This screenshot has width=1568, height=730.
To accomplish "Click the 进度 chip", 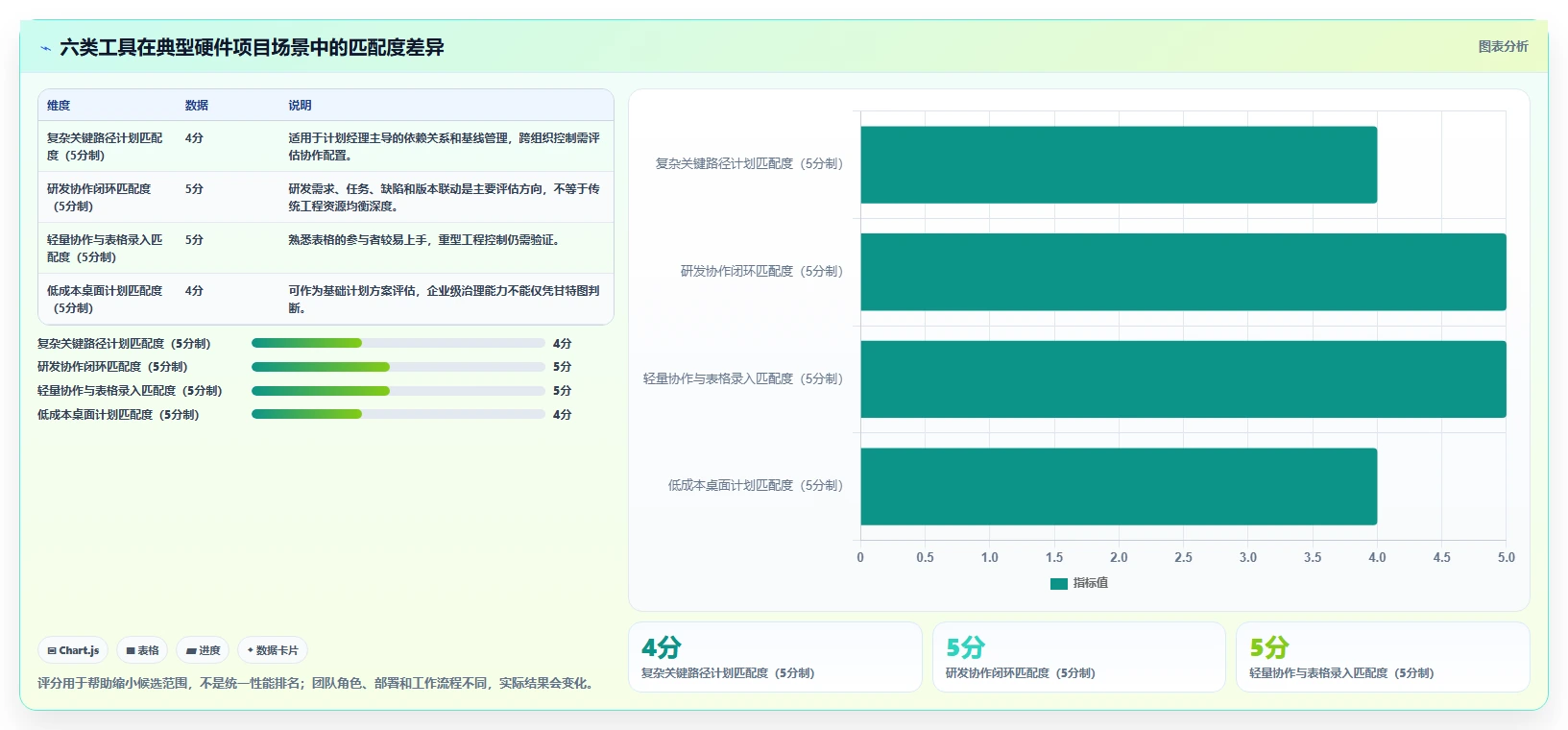I will click(203, 650).
